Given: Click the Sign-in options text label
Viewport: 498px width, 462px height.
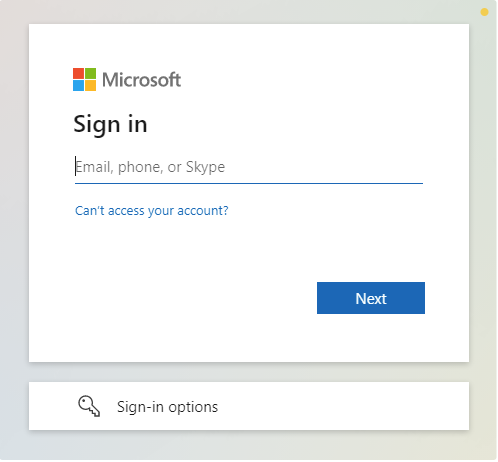Looking at the screenshot, I should coord(167,407).
